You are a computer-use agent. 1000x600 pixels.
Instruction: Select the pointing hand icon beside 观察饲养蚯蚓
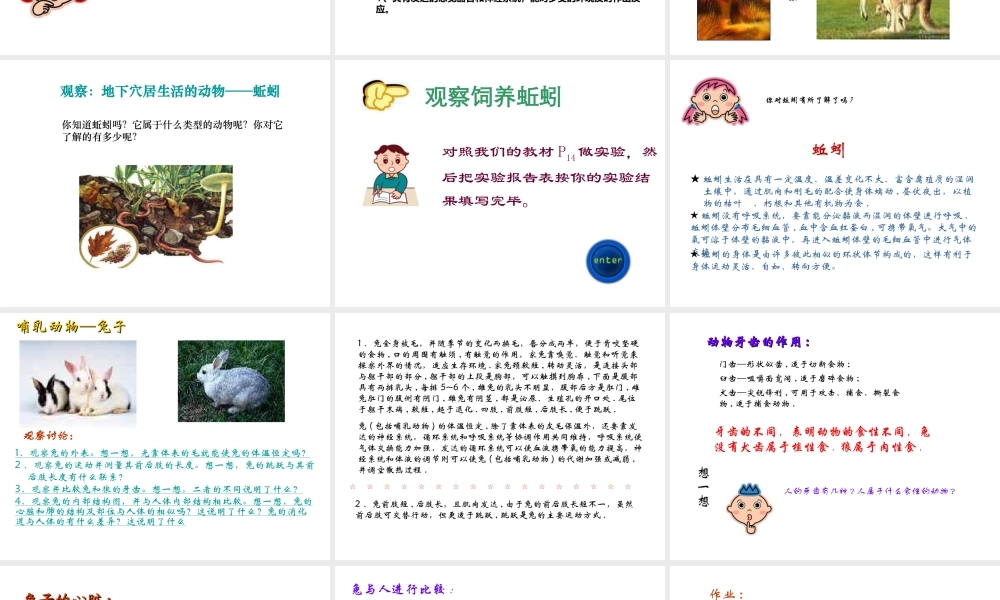[x=385, y=95]
